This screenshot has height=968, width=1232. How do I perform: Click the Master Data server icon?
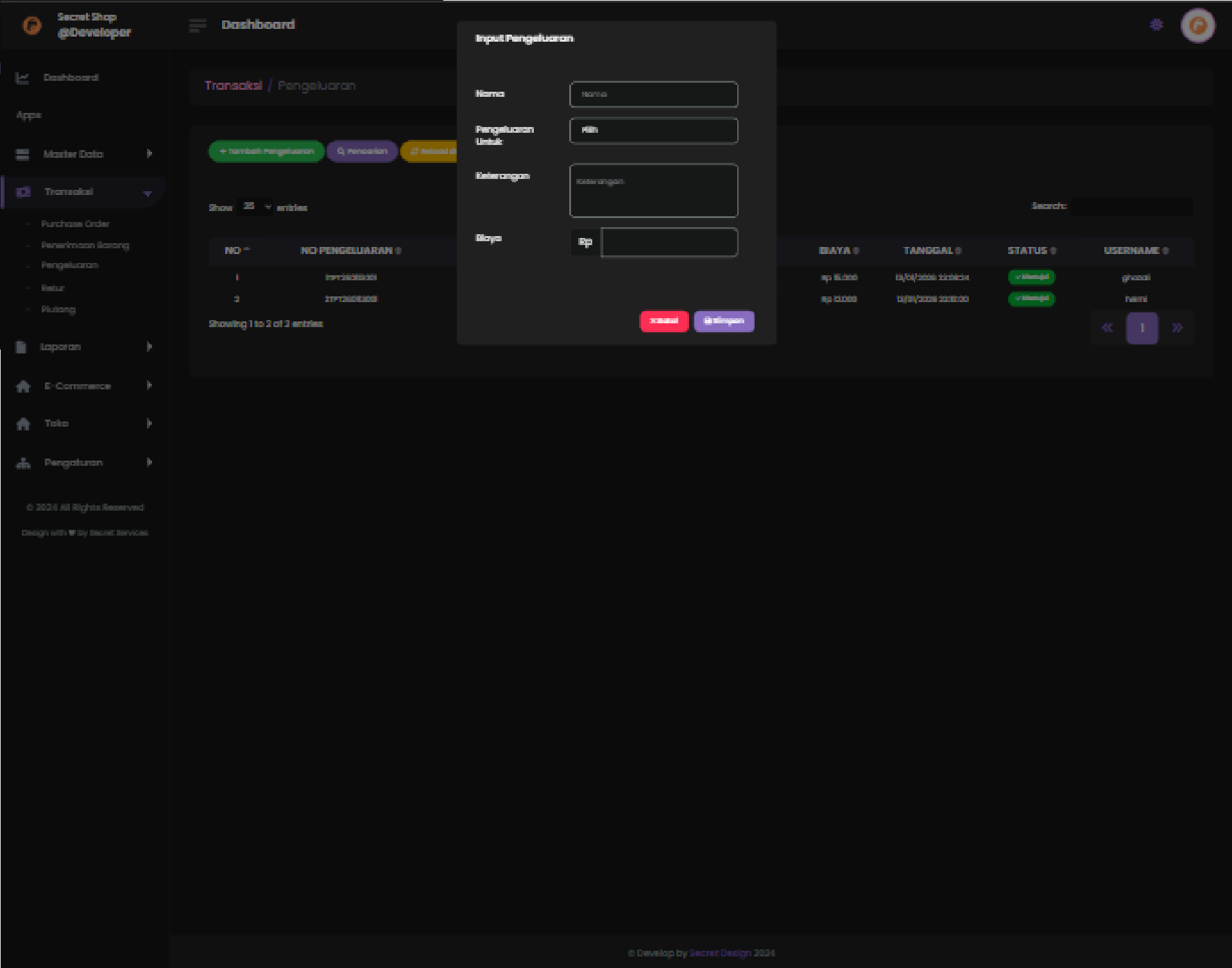22,154
